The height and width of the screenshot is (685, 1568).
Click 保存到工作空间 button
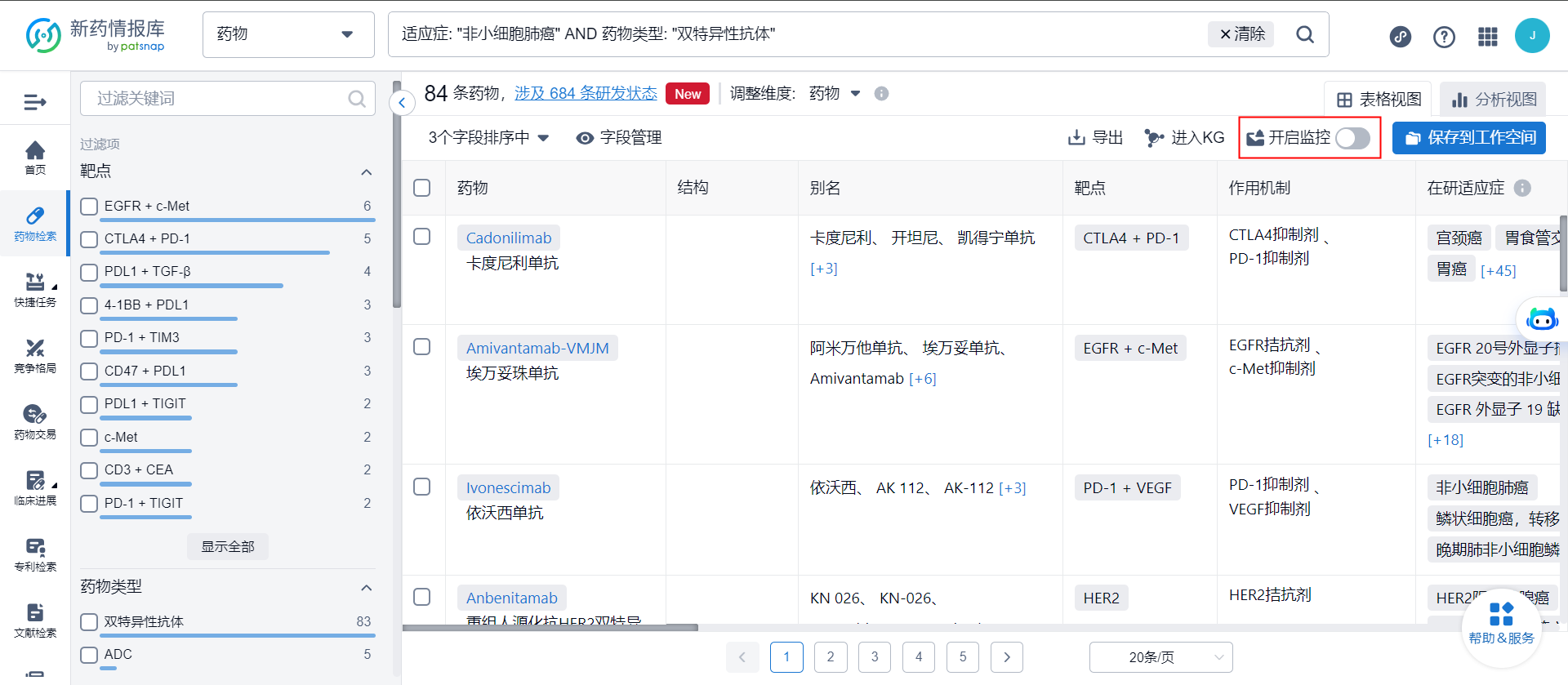[x=1469, y=138]
